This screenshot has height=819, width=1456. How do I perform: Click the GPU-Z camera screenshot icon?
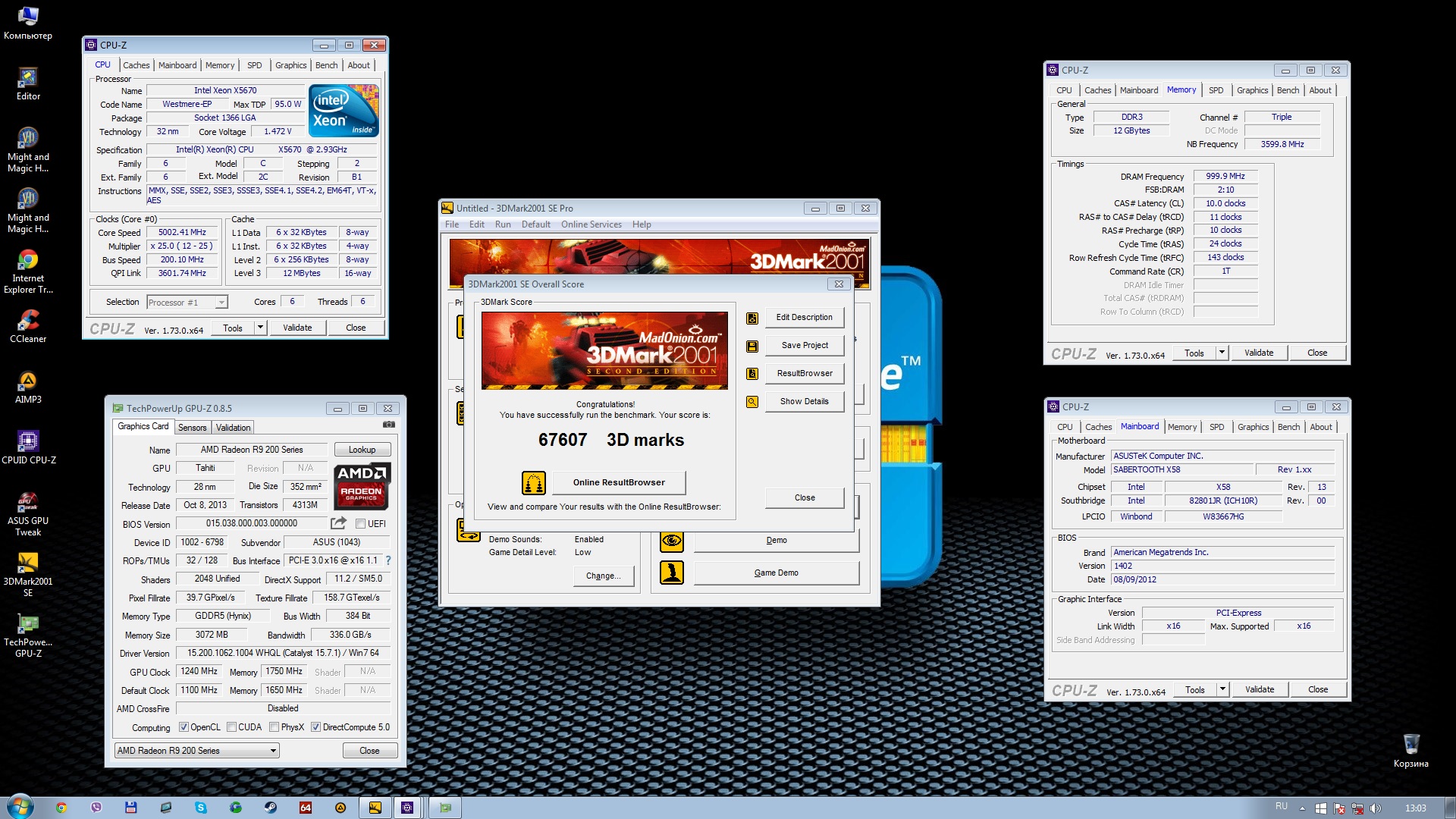point(389,425)
